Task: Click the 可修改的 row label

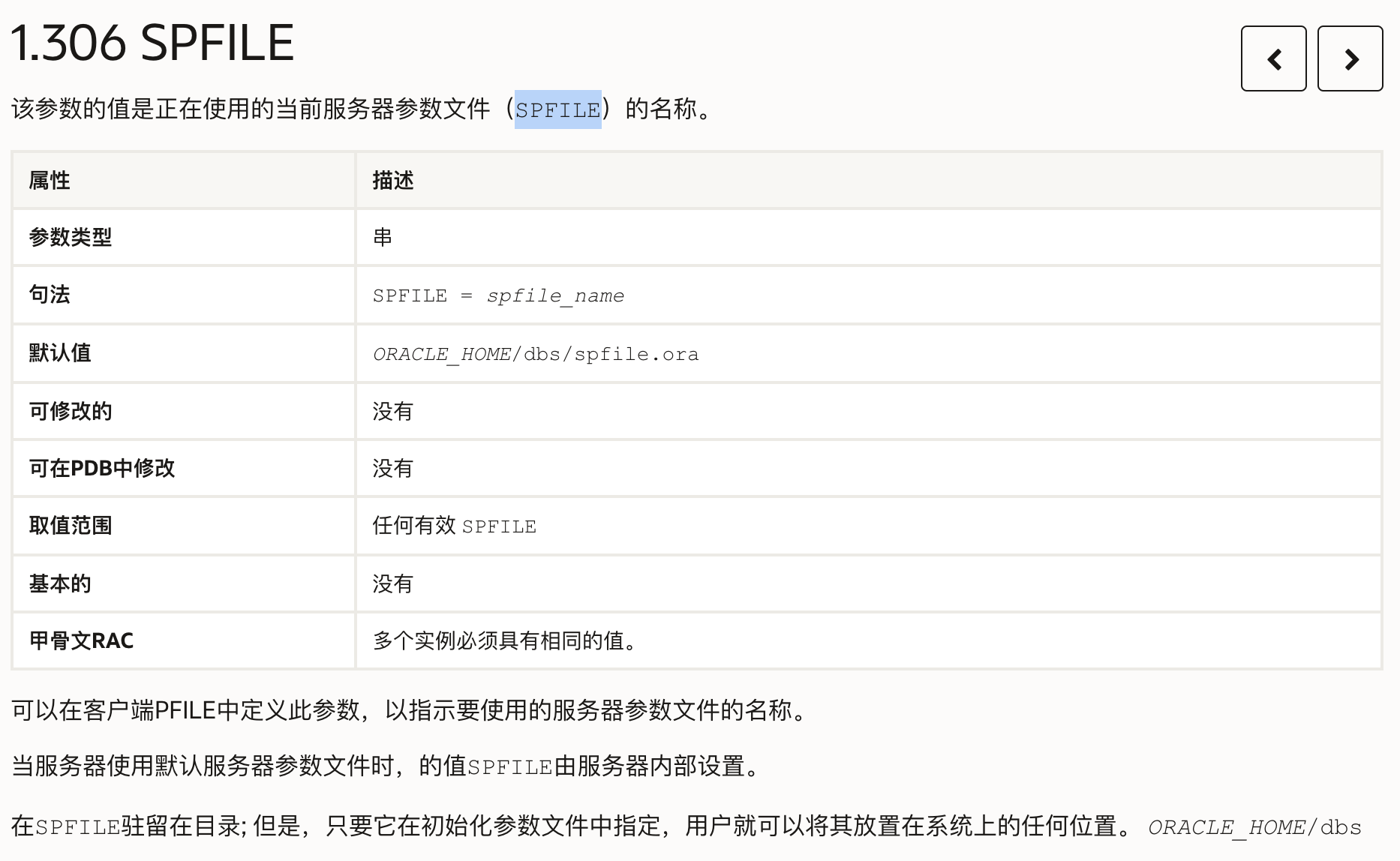Action: click(71, 411)
